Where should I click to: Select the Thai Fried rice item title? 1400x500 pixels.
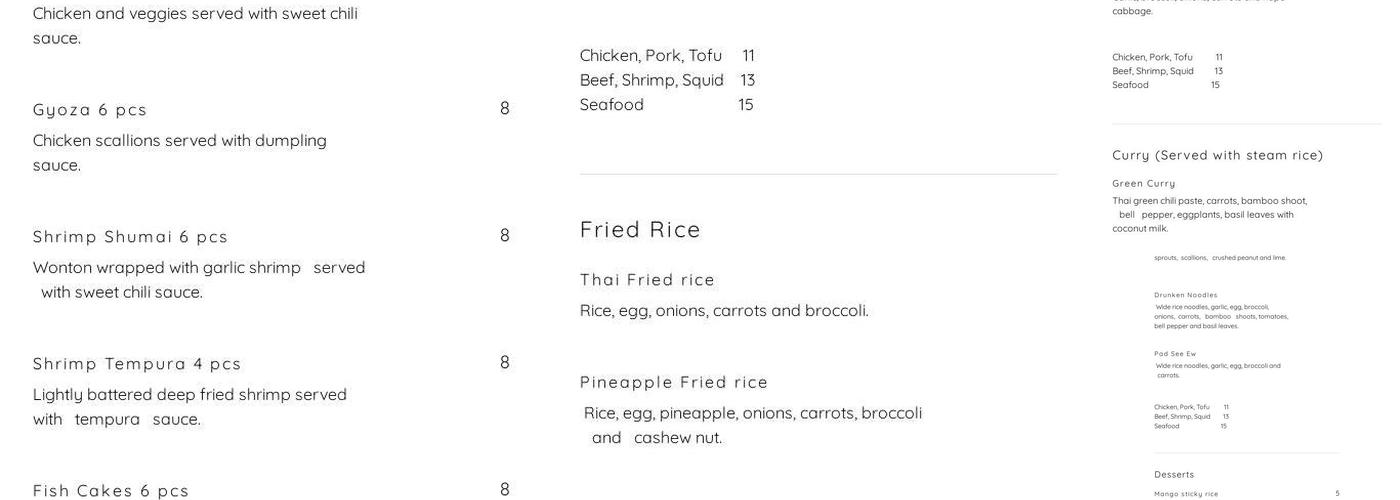[x=647, y=279]
